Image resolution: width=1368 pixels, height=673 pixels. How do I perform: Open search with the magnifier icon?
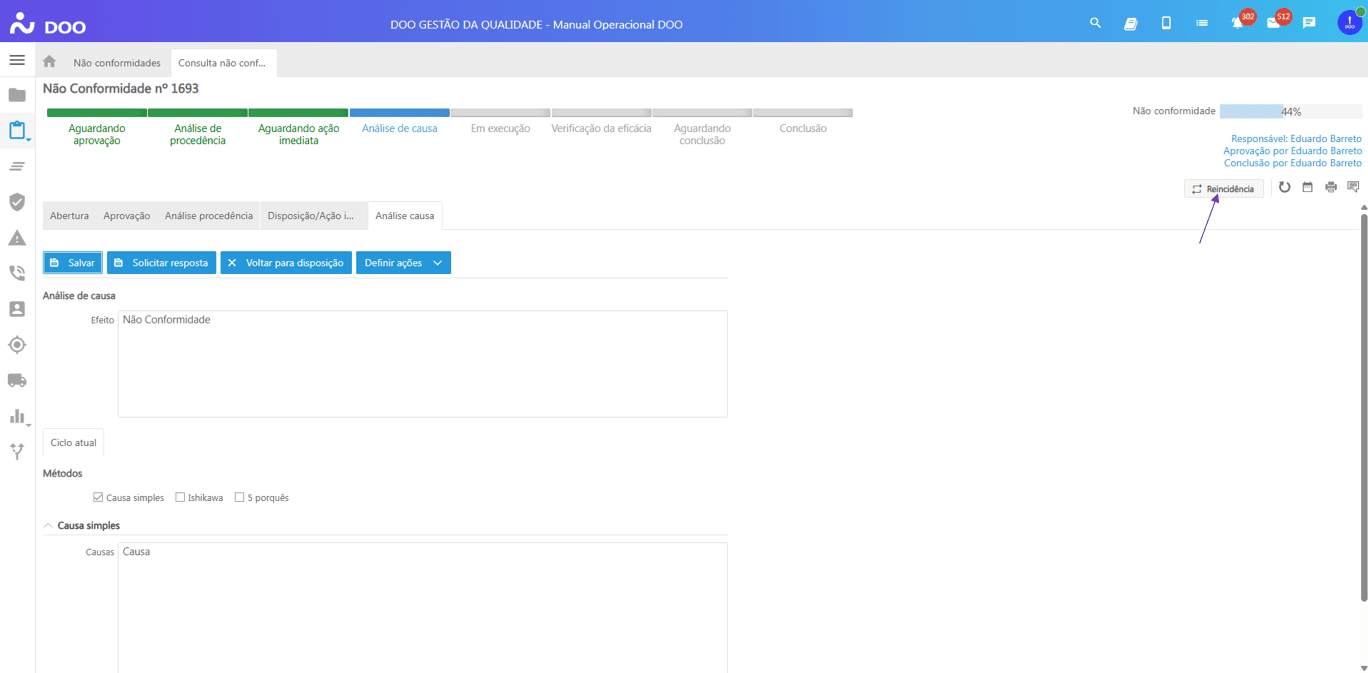1095,23
